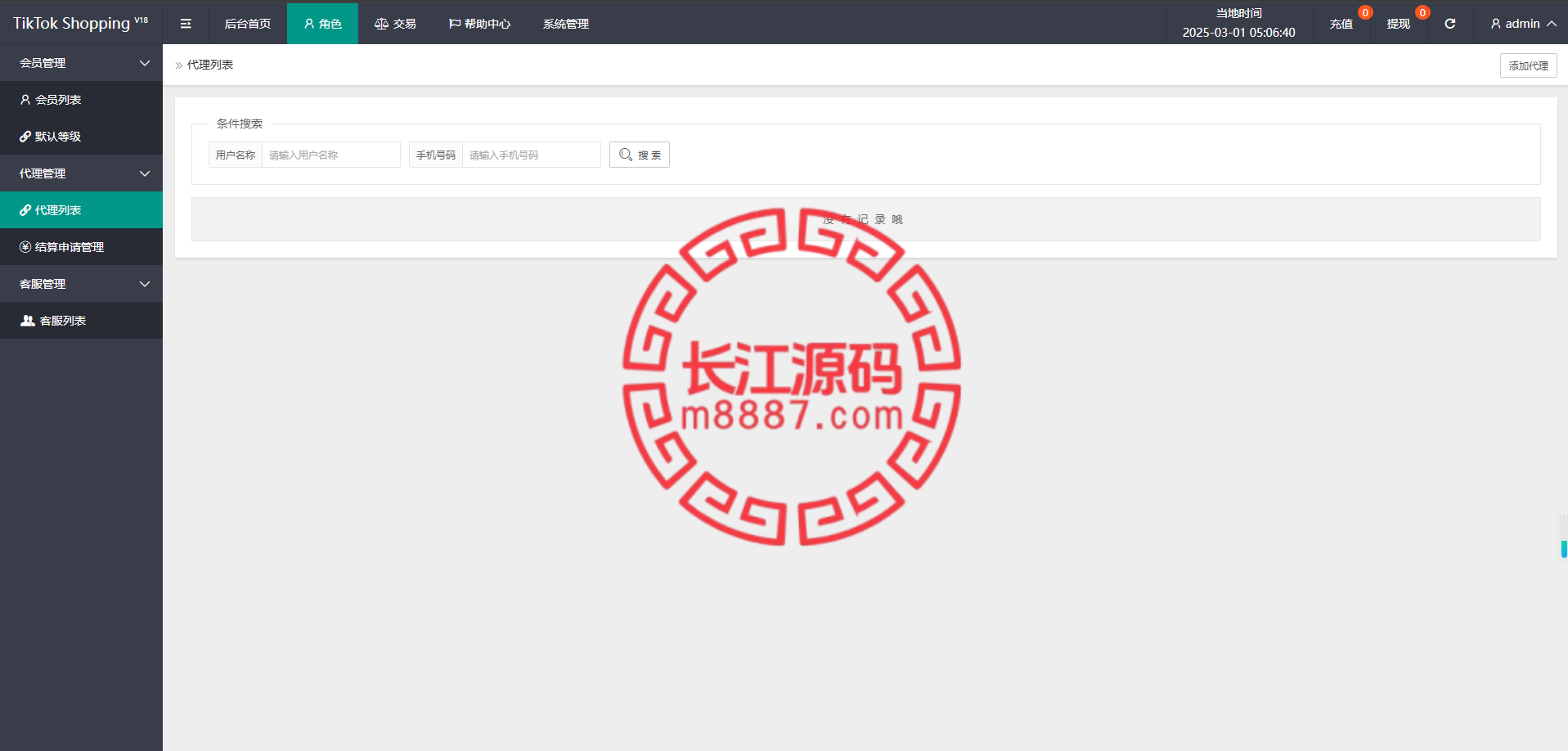The height and width of the screenshot is (751, 1568).
Task: Click the 默认等级 link icon
Action: (x=25, y=137)
